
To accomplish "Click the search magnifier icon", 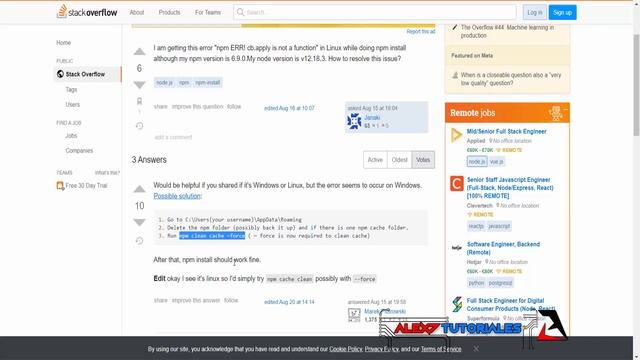I will (x=240, y=12).
